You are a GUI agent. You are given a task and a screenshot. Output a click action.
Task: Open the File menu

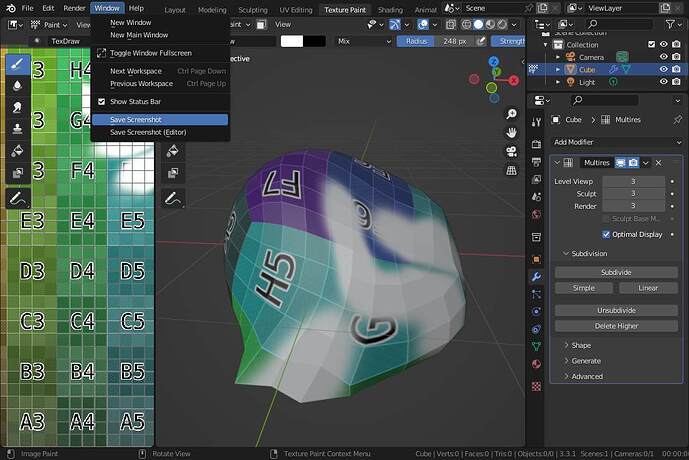pyautogui.click(x=27, y=8)
